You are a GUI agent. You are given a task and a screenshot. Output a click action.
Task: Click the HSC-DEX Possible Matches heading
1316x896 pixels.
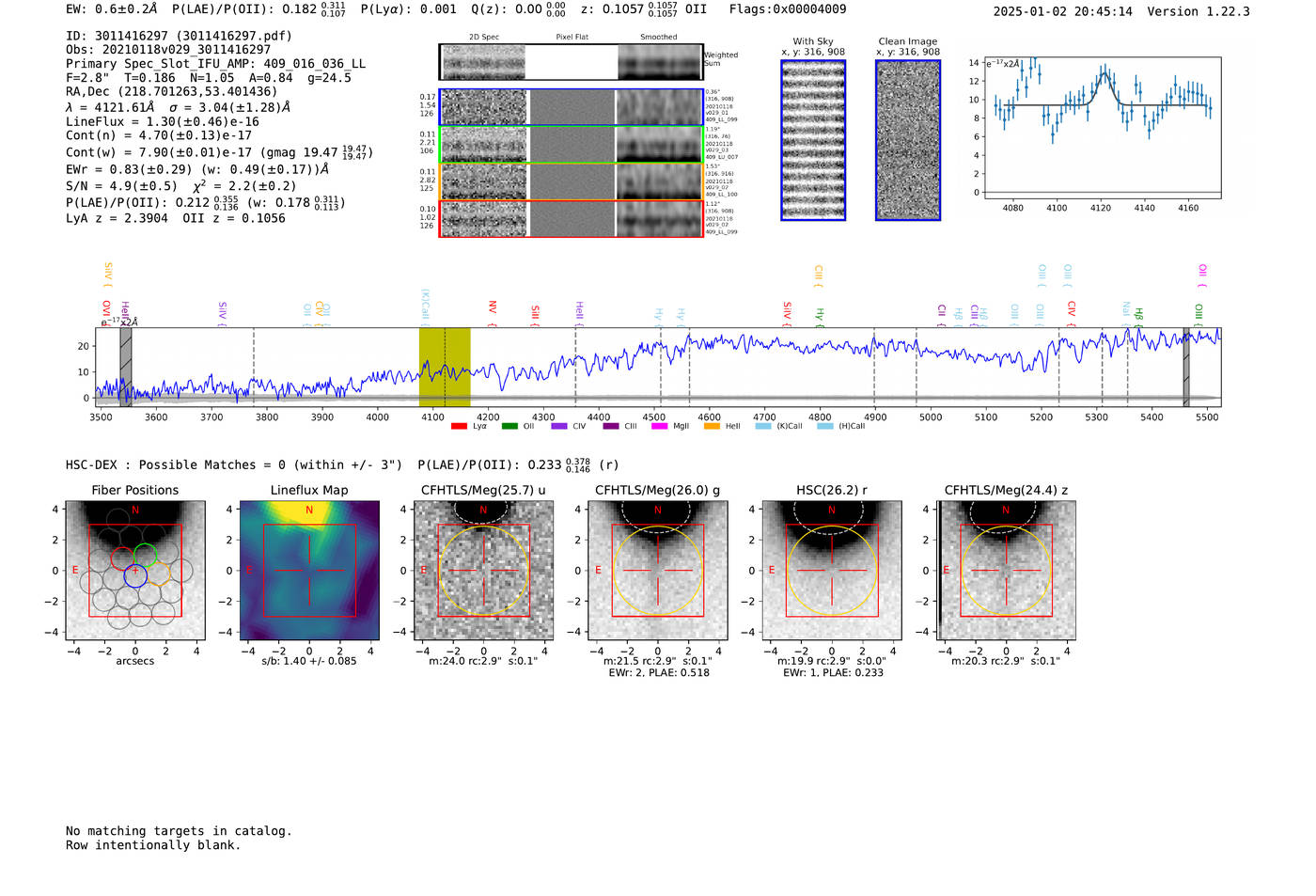pyautogui.click(x=234, y=464)
